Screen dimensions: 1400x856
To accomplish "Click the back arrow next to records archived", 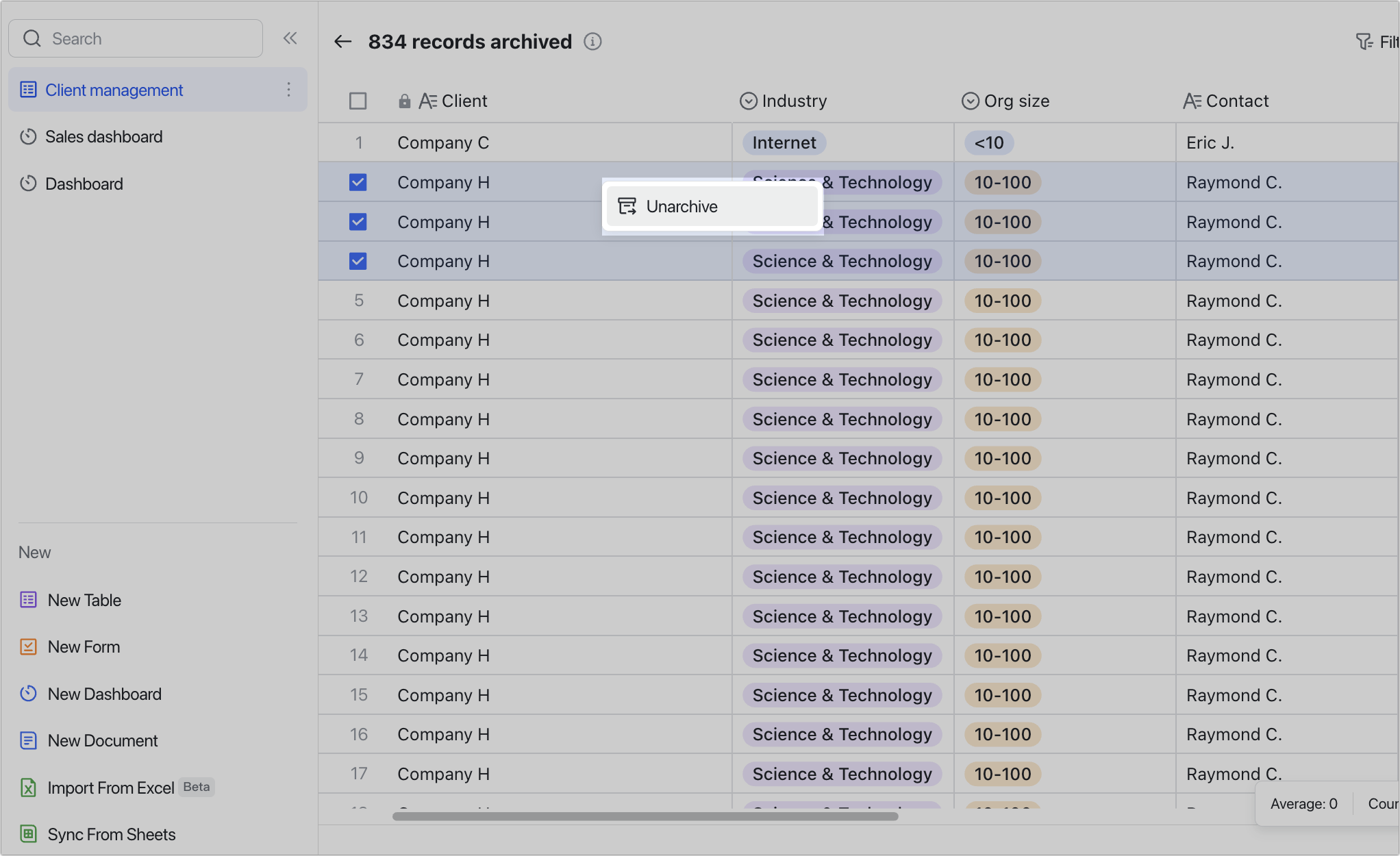I will click(342, 41).
